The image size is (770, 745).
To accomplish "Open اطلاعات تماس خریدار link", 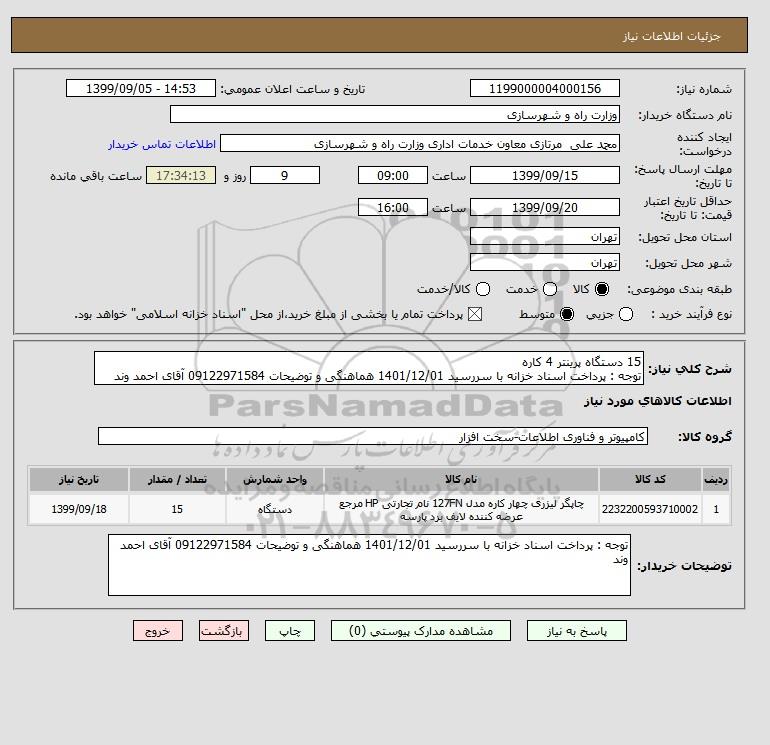I will [162, 144].
